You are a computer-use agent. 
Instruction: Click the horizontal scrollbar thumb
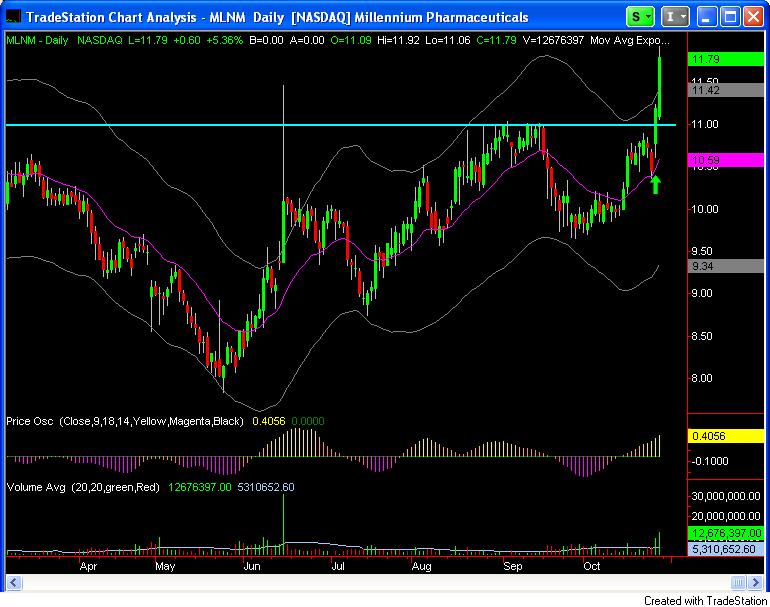pyautogui.click(x=738, y=583)
